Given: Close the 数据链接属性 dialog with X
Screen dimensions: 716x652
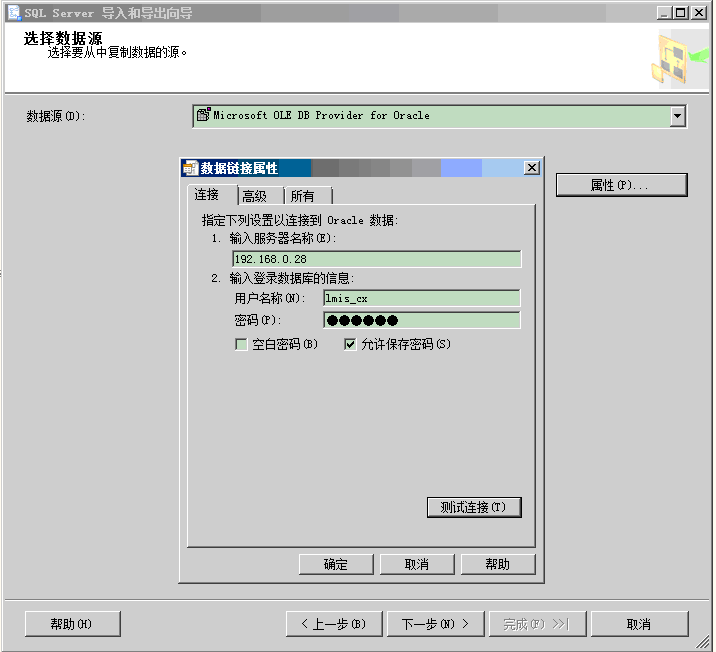Looking at the screenshot, I should 531,168.
